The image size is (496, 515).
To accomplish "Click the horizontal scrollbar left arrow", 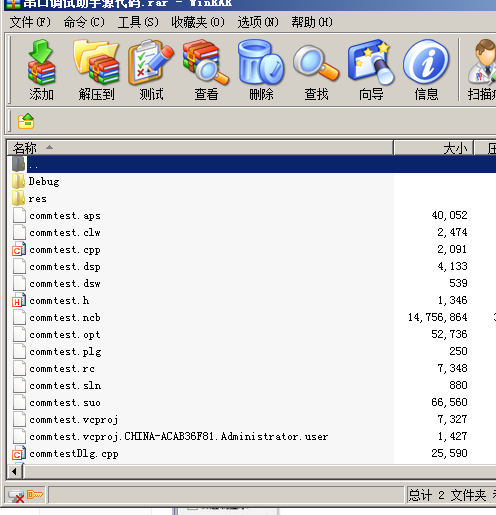I will (14, 471).
